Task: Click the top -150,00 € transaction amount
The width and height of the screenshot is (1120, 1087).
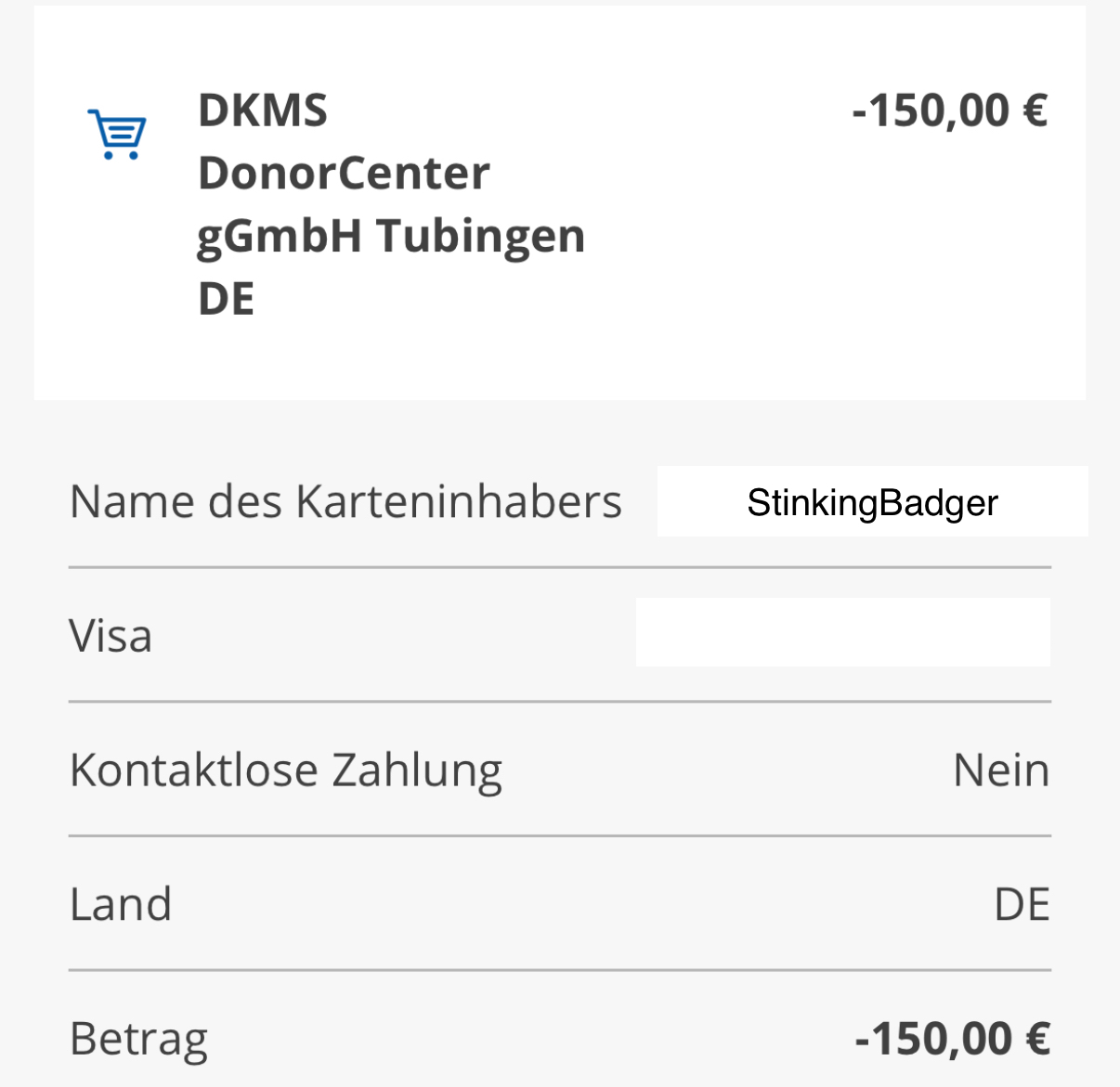Action: (949, 110)
